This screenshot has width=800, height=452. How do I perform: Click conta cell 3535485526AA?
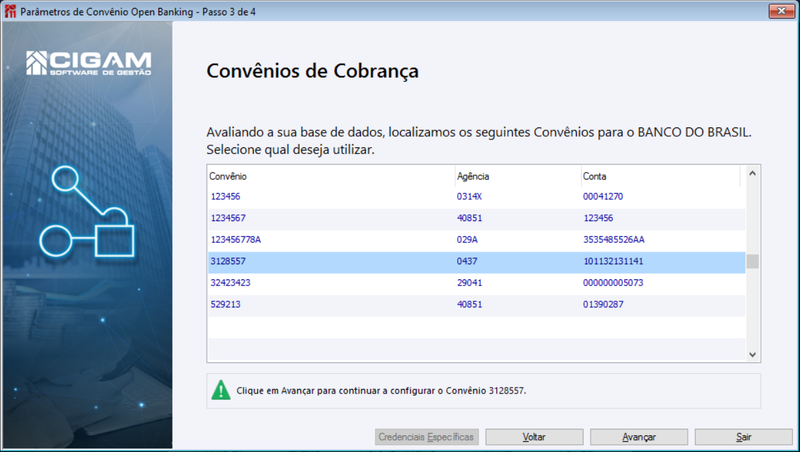(x=614, y=240)
